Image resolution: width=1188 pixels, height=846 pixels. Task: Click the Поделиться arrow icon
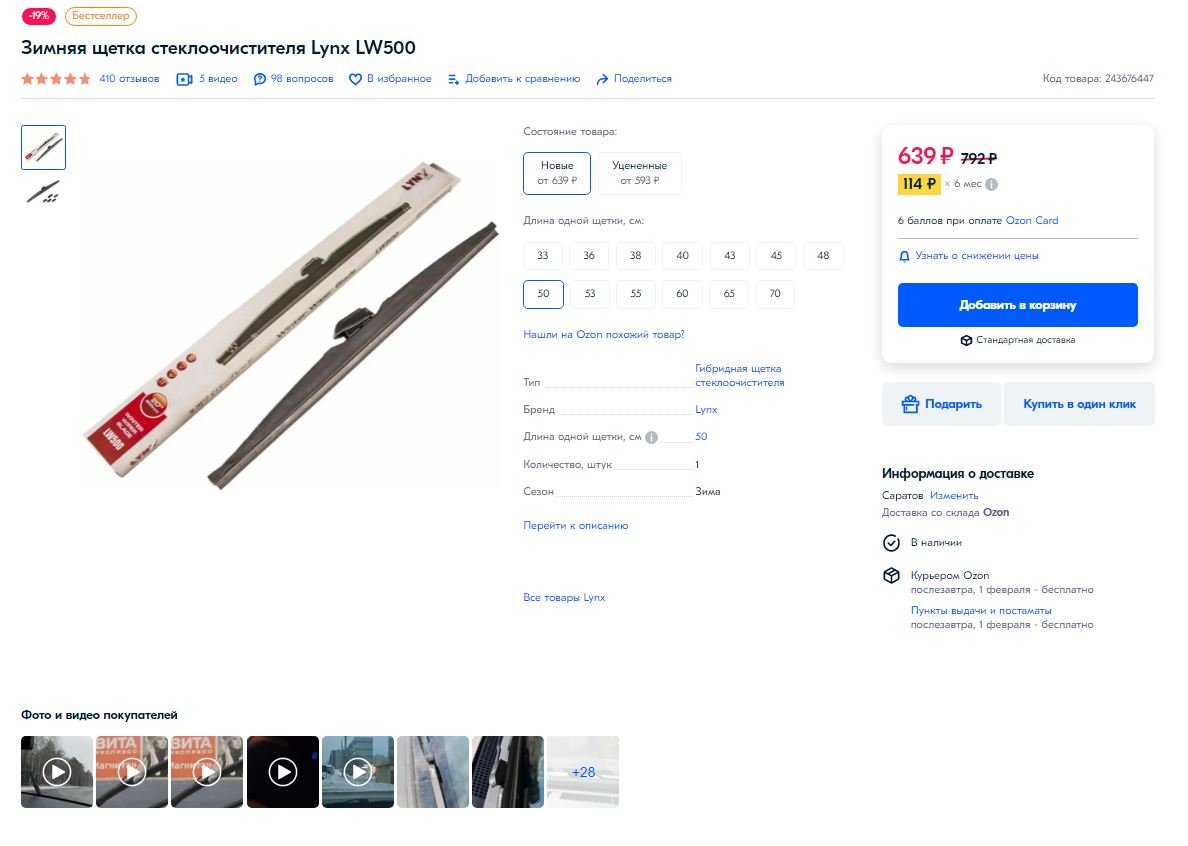click(x=602, y=79)
